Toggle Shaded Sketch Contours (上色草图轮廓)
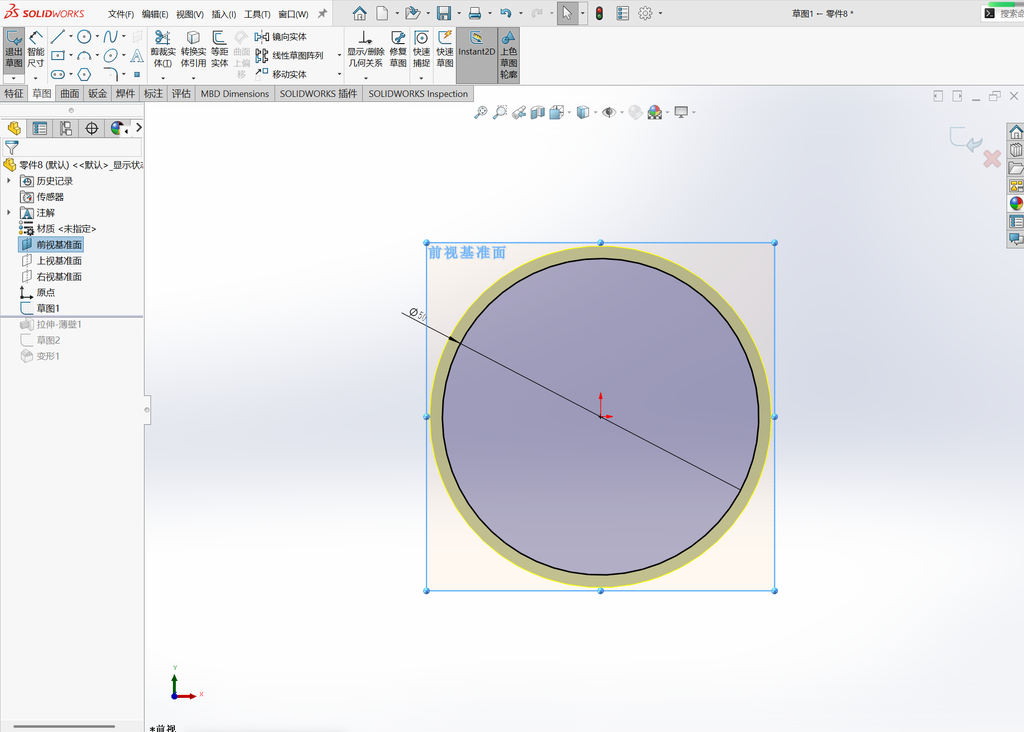 tap(509, 55)
